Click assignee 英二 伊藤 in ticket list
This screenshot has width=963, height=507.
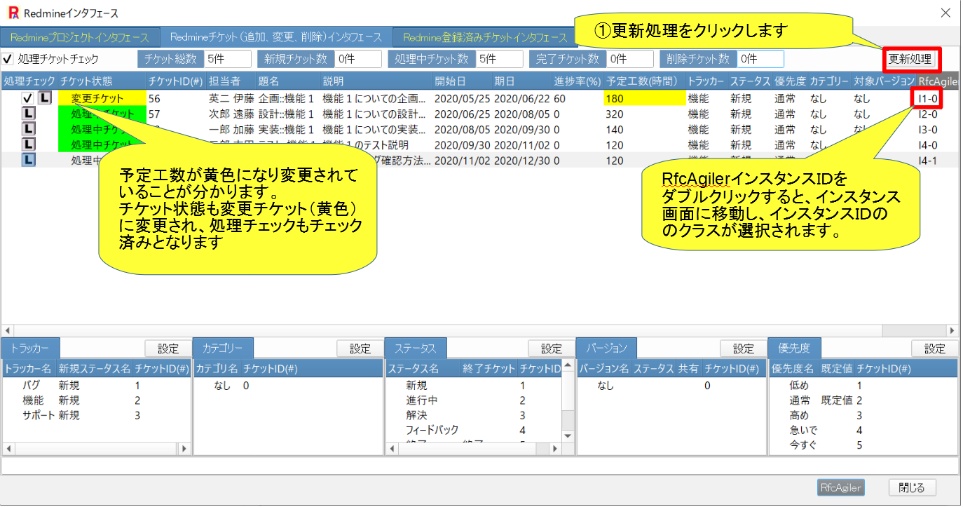coord(232,98)
